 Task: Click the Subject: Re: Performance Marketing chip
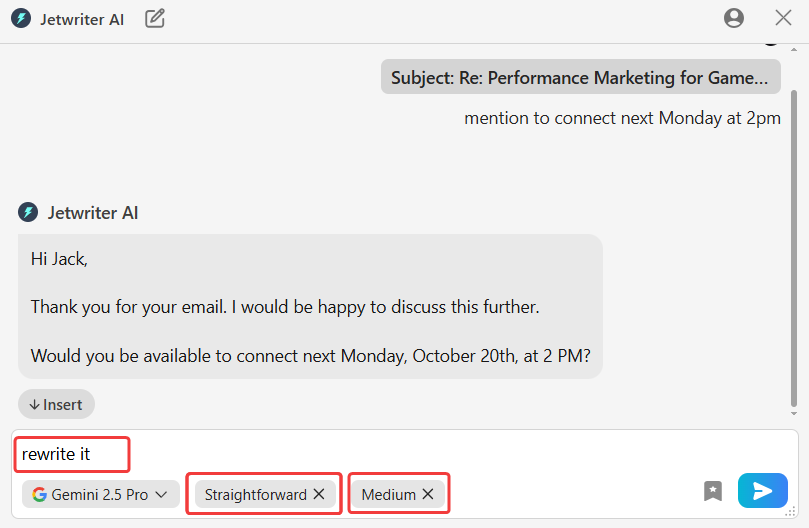click(581, 77)
